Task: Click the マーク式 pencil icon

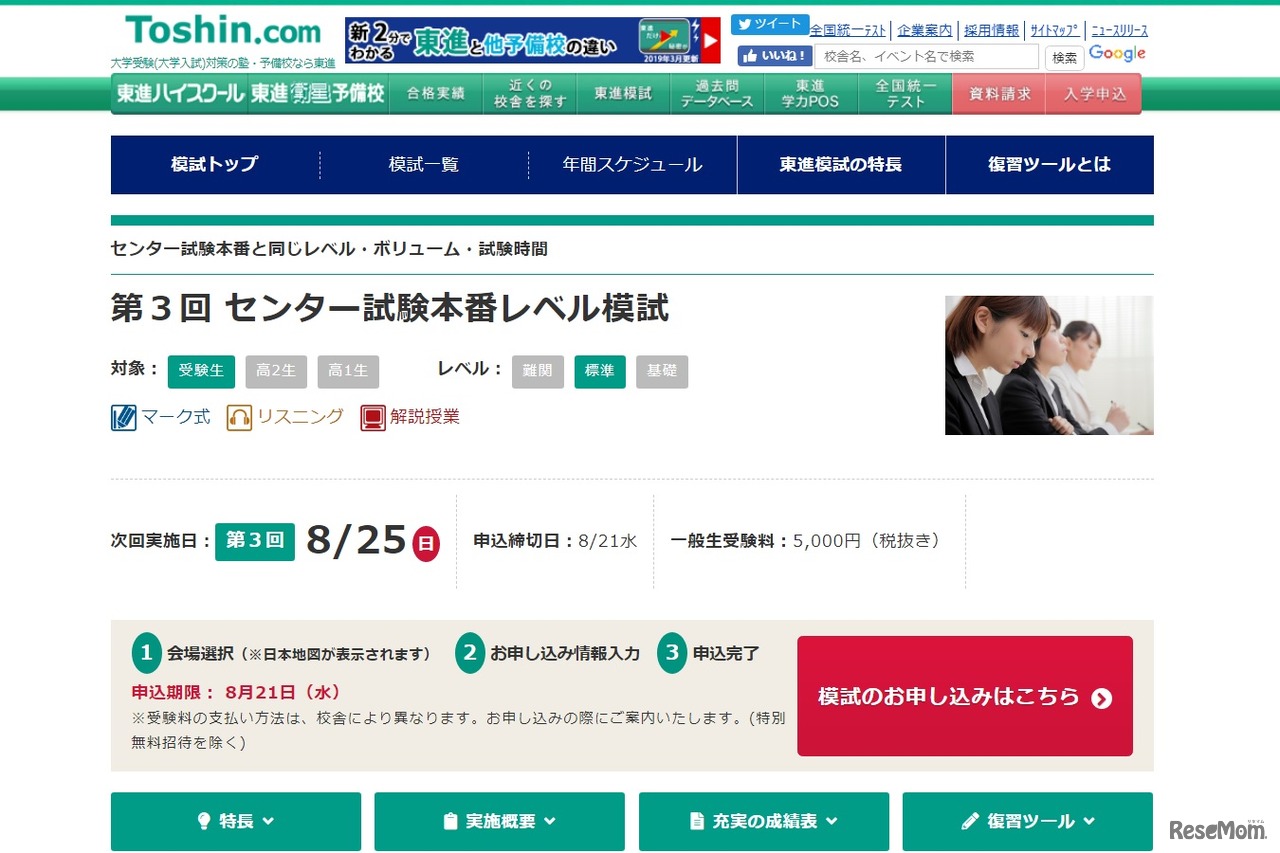Action: click(x=123, y=417)
